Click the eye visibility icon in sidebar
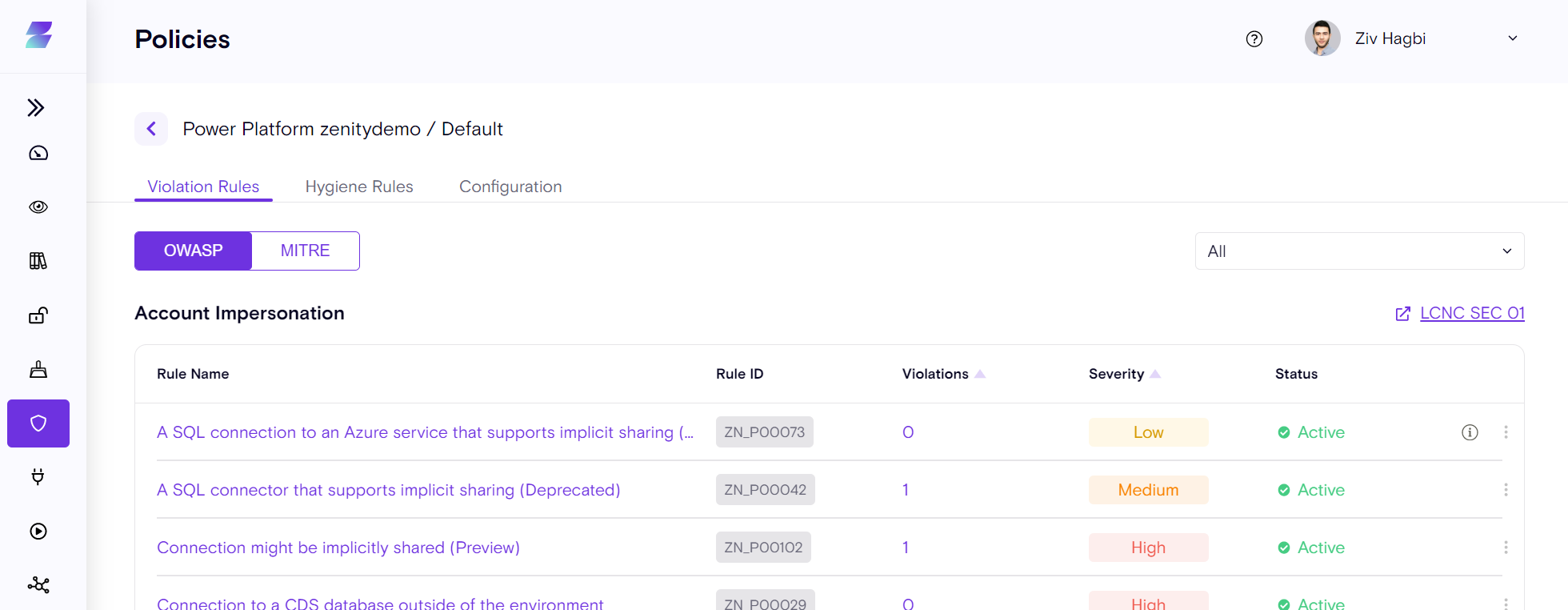Image resolution: width=1568 pixels, height=610 pixels. tap(38, 207)
